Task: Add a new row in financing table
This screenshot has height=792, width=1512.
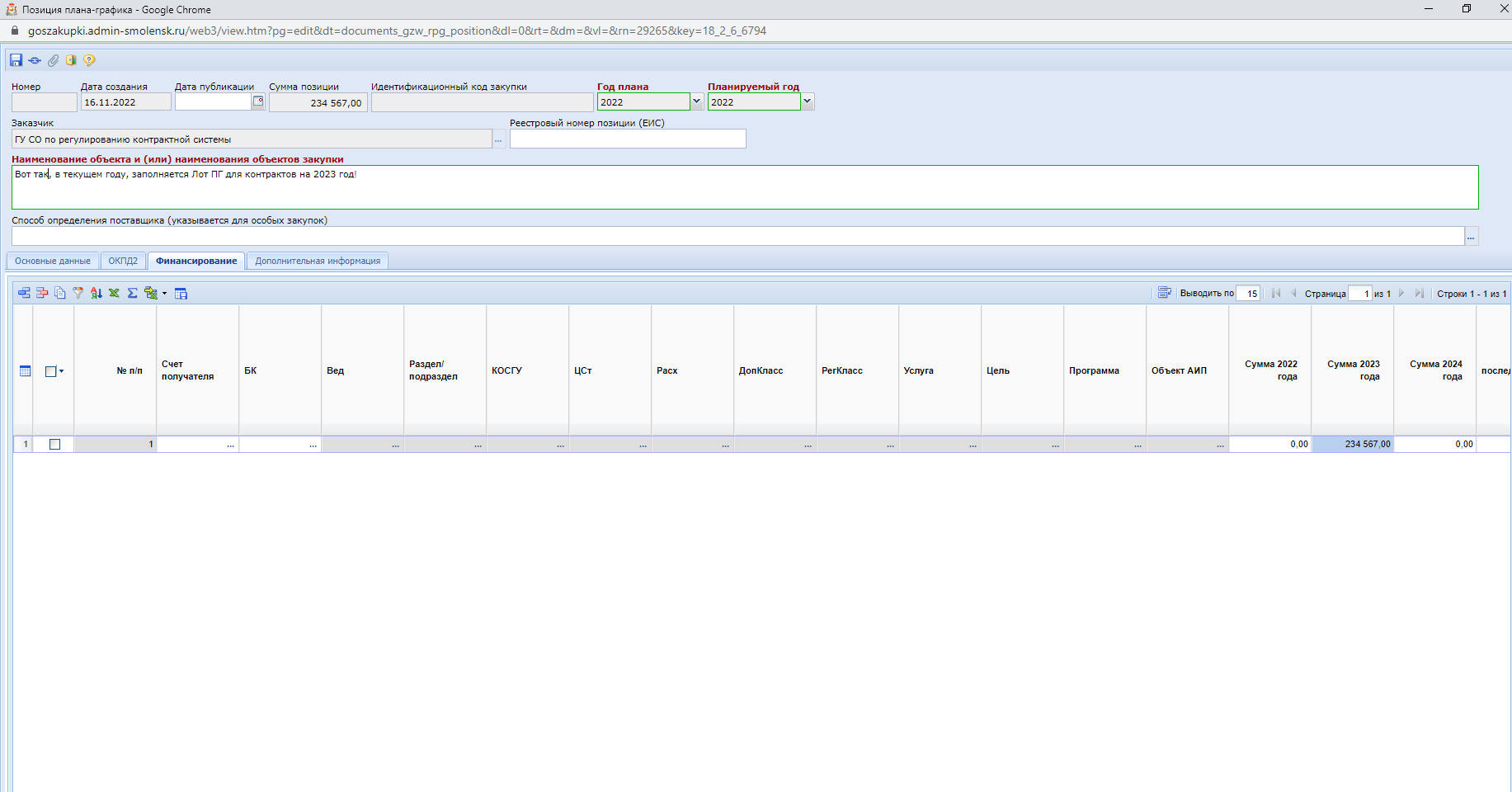Action: click(x=24, y=293)
